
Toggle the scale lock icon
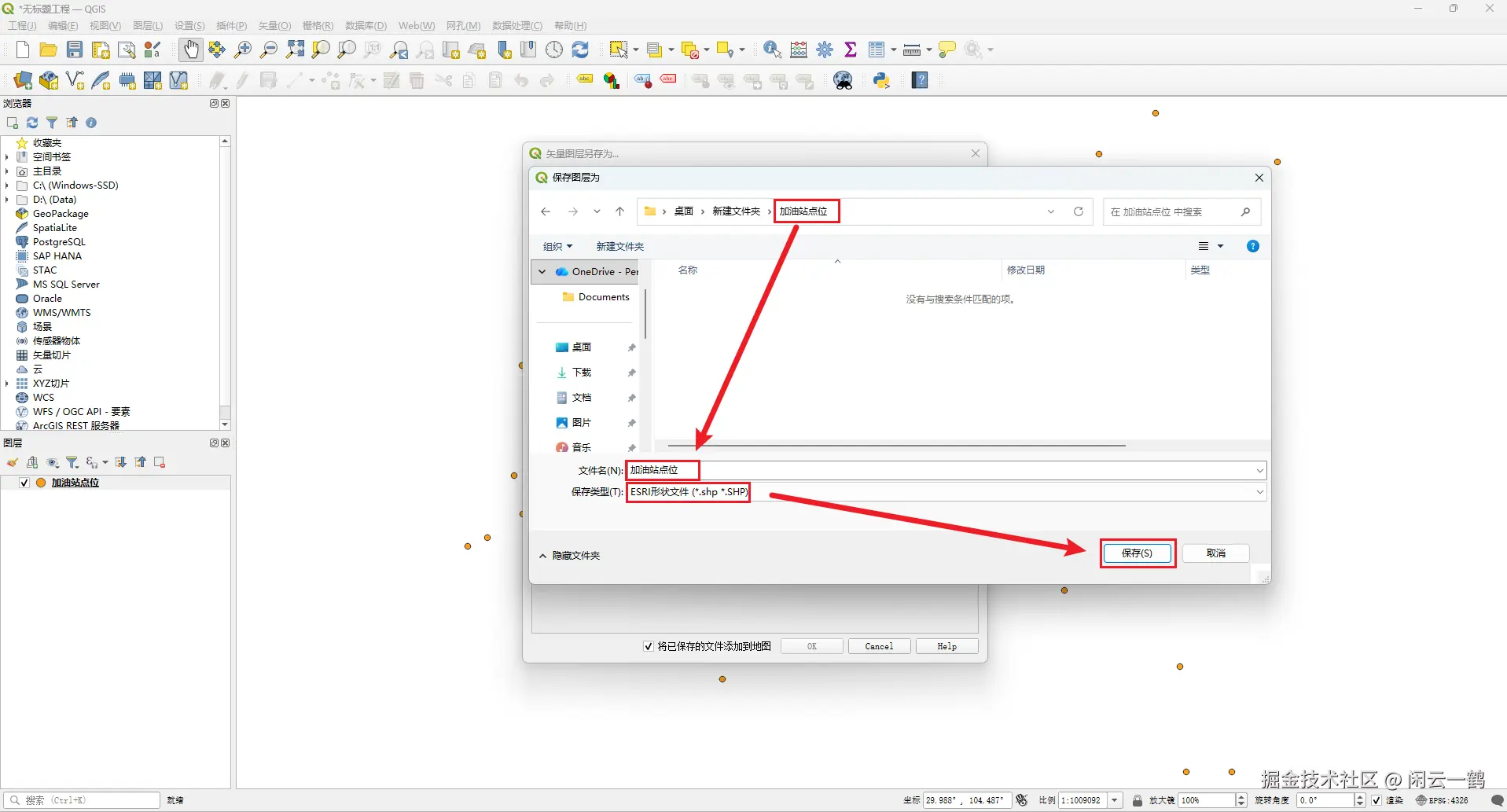tap(1138, 800)
